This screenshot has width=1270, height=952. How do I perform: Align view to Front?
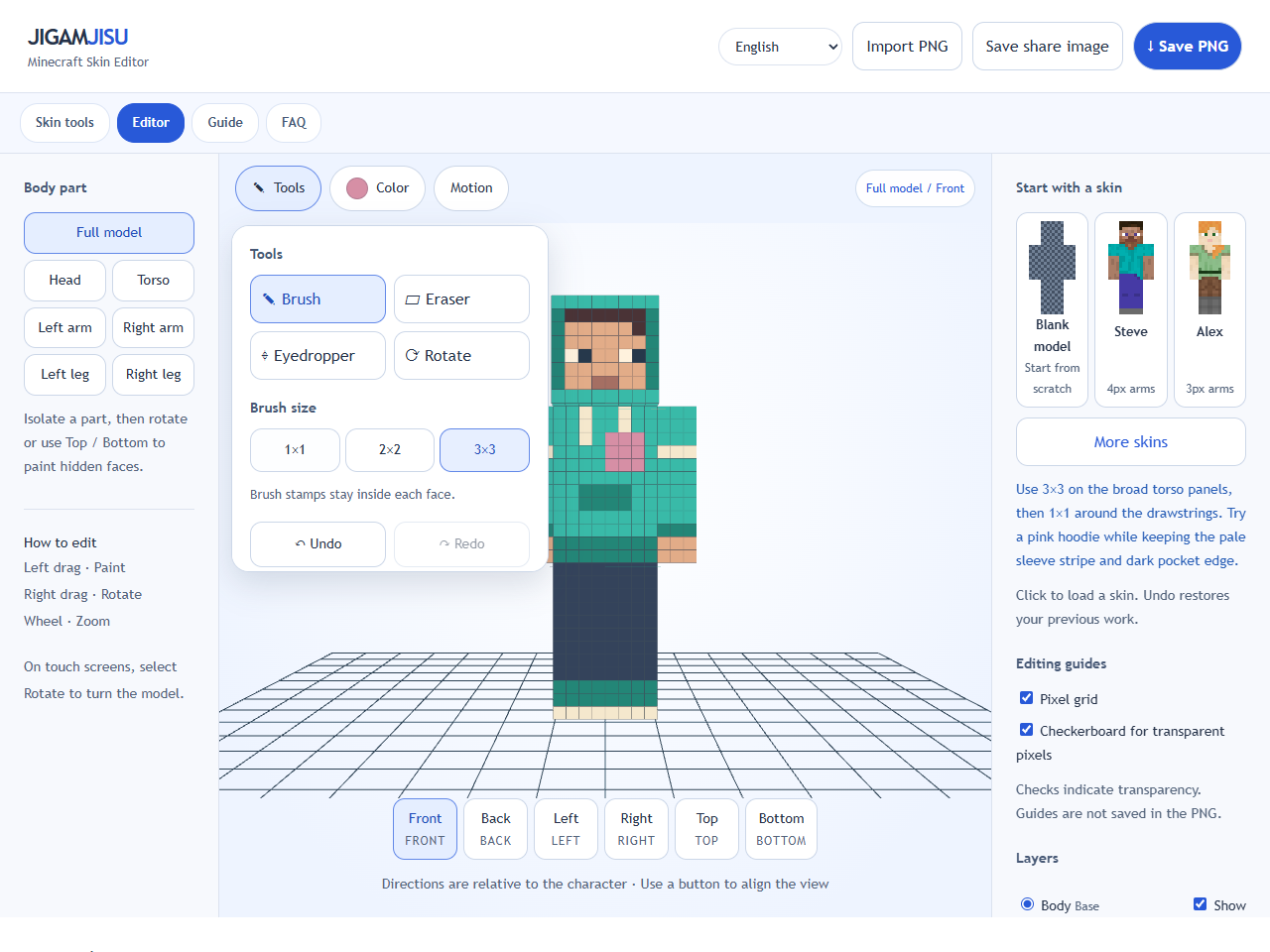[x=426, y=829]
